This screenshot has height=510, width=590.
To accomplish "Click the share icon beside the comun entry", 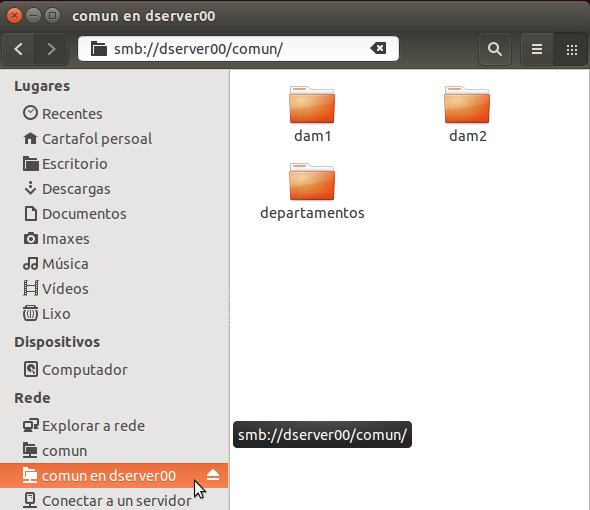I will 30,450.
